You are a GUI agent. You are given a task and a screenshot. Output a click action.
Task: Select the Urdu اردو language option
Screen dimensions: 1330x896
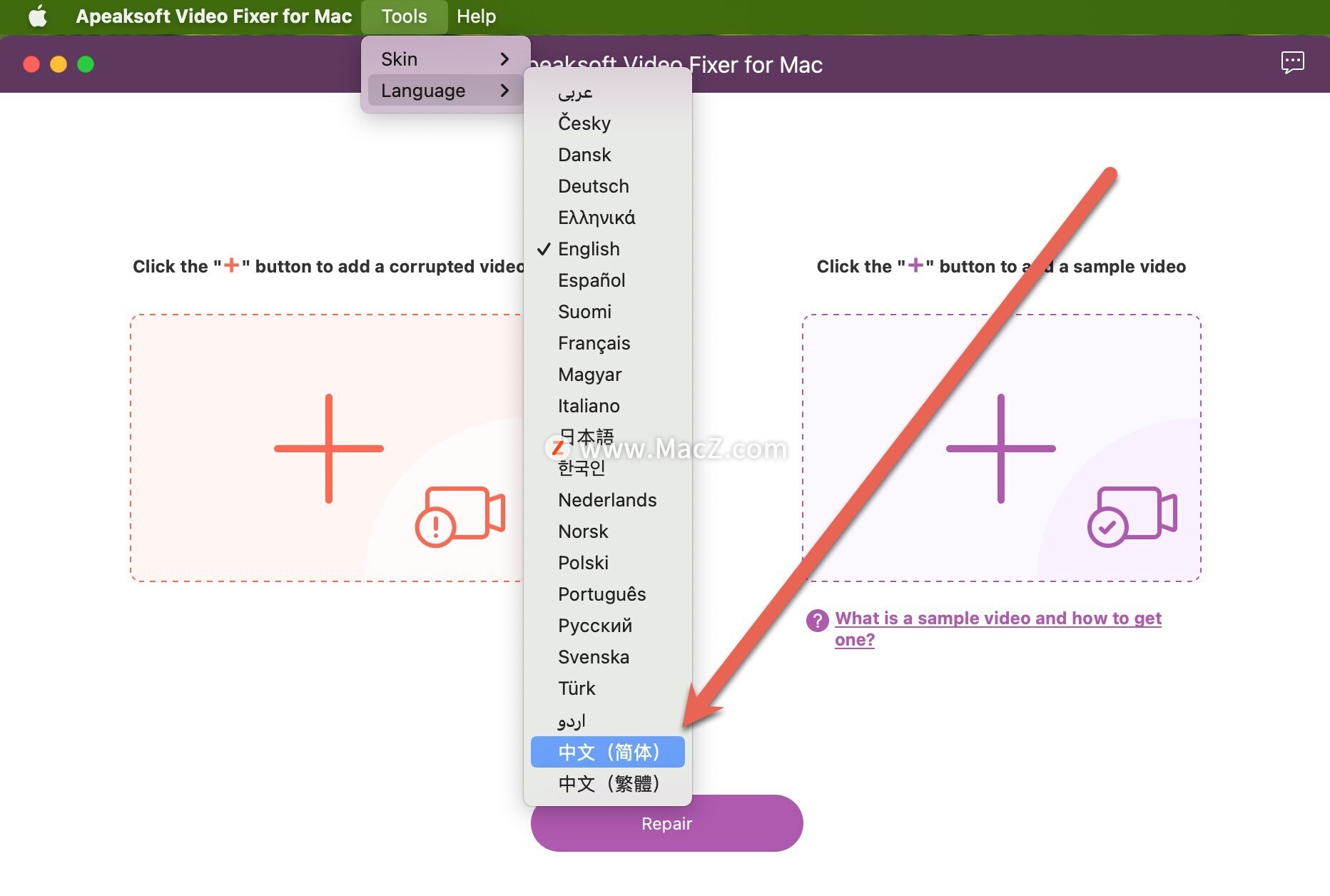[608, 720]
